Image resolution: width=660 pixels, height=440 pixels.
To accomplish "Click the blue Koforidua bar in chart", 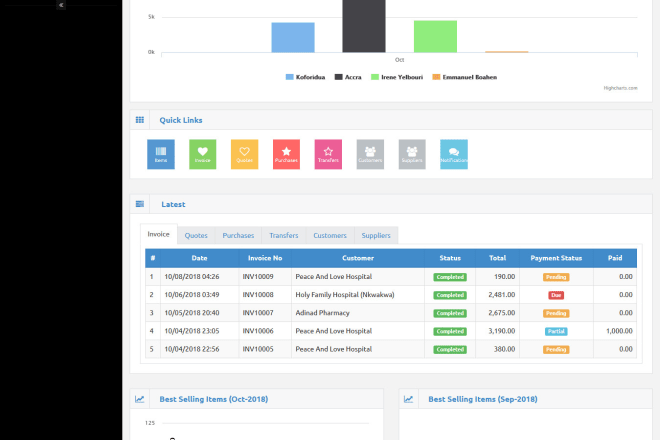I will coord(293,37).
